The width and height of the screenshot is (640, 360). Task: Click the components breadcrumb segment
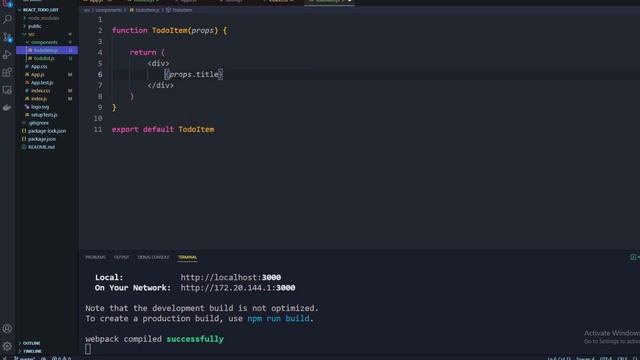[x=108, y=10]
